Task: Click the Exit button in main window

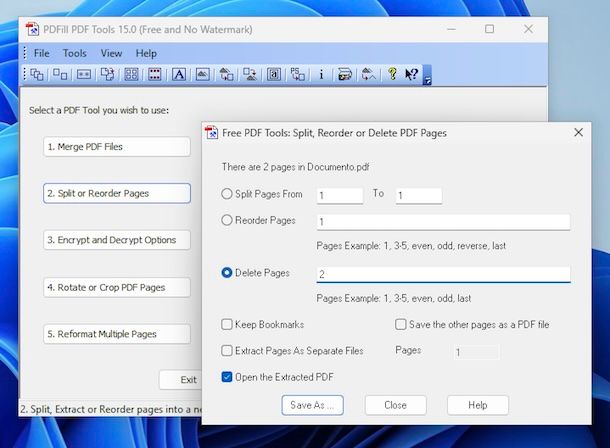Action: pos(181,380)
